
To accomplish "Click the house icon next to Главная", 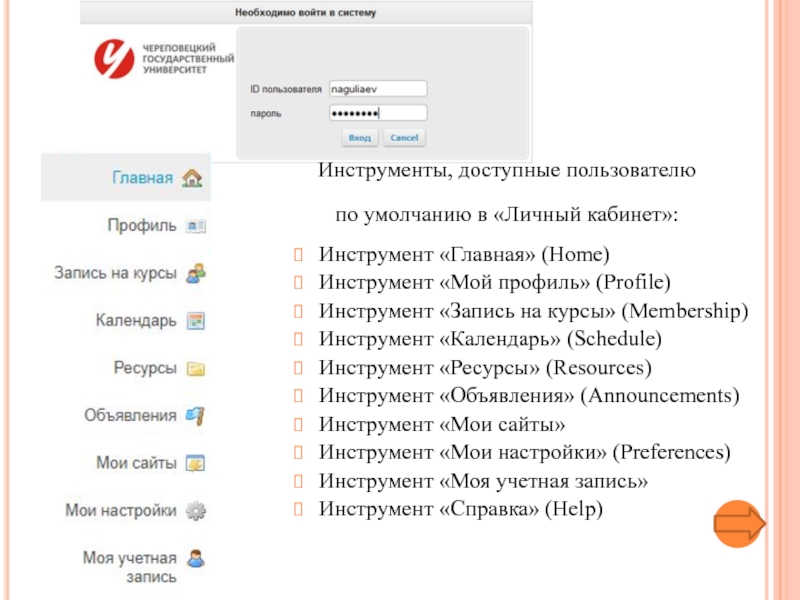I will coord(192,178).
